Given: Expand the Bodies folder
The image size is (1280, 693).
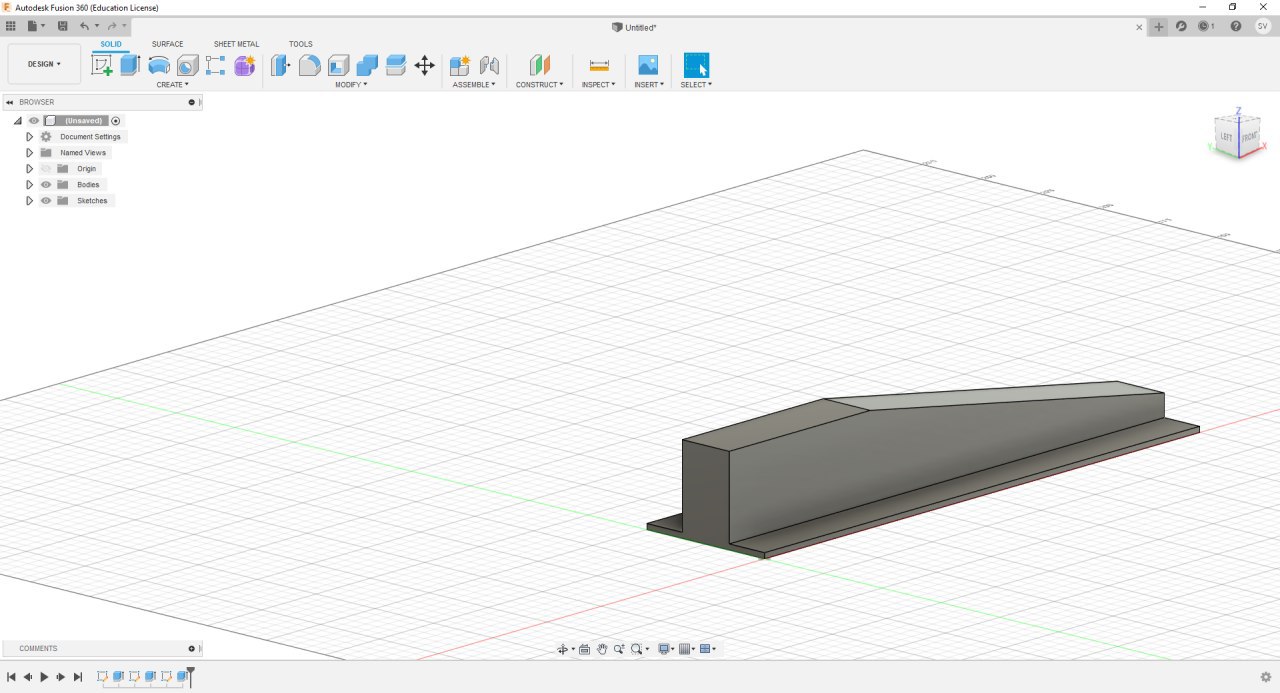Looking at the screenshot, I should click(30, 185).
